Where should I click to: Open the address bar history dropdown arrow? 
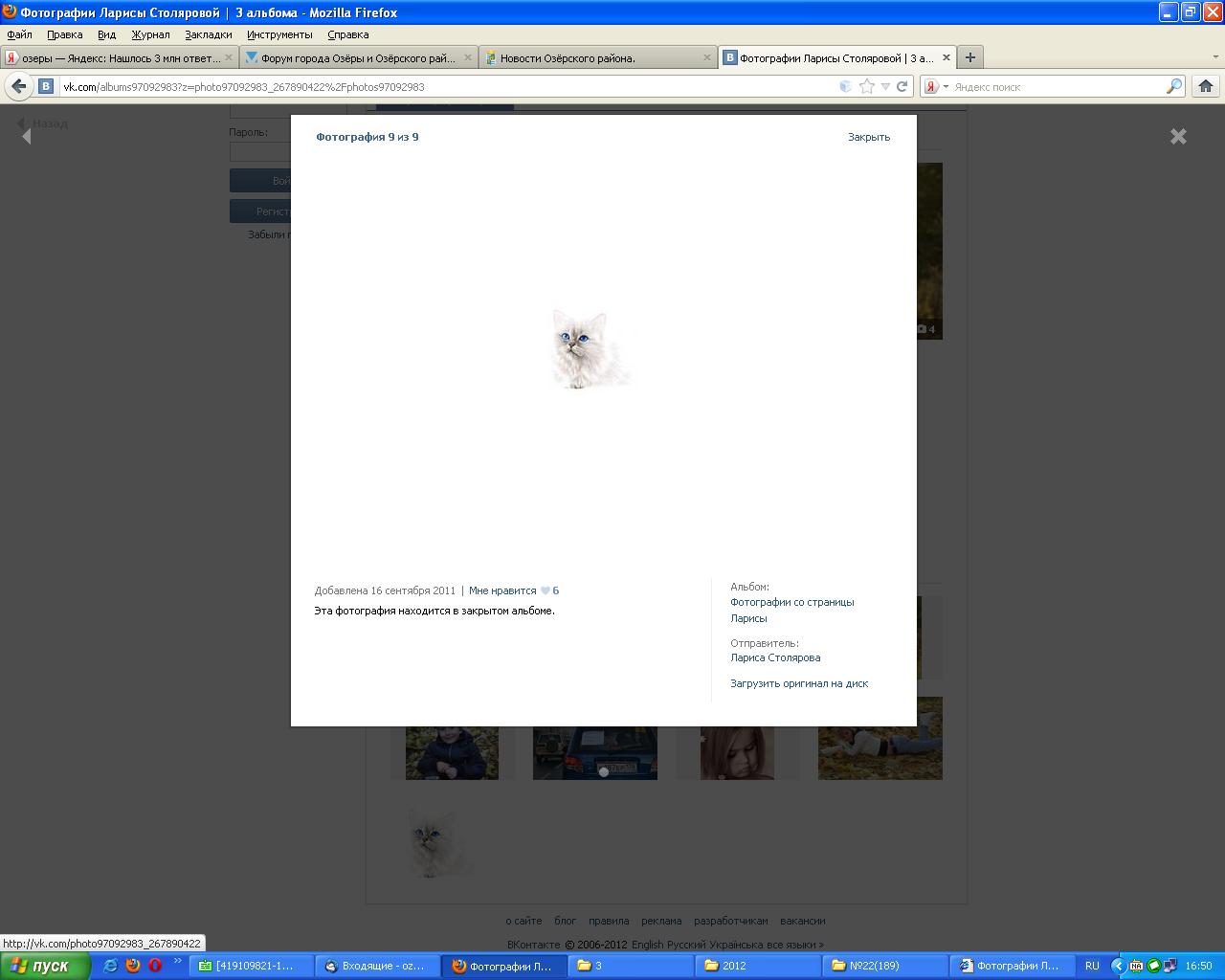coord(885,86)
